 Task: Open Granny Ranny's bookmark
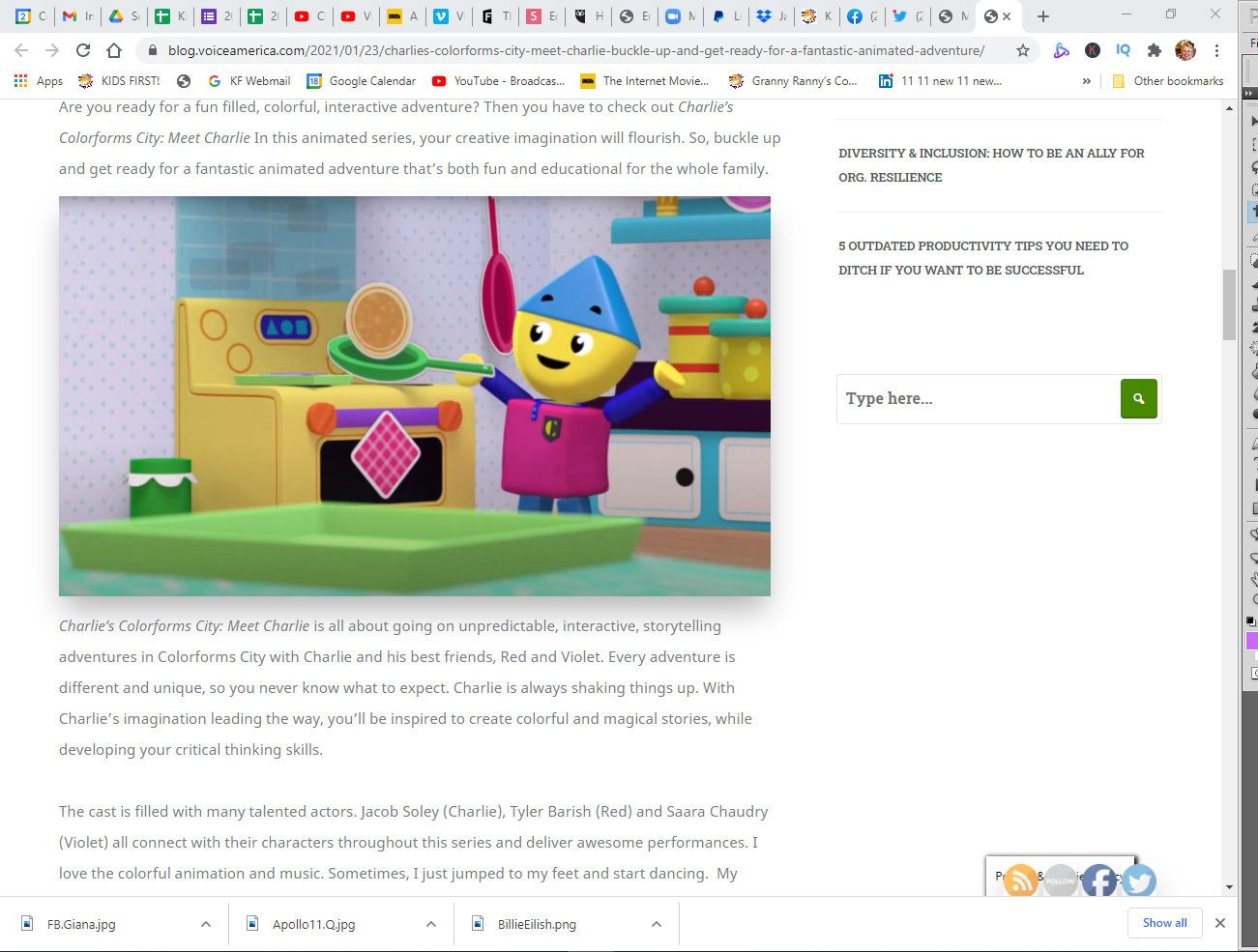[793, 81]
